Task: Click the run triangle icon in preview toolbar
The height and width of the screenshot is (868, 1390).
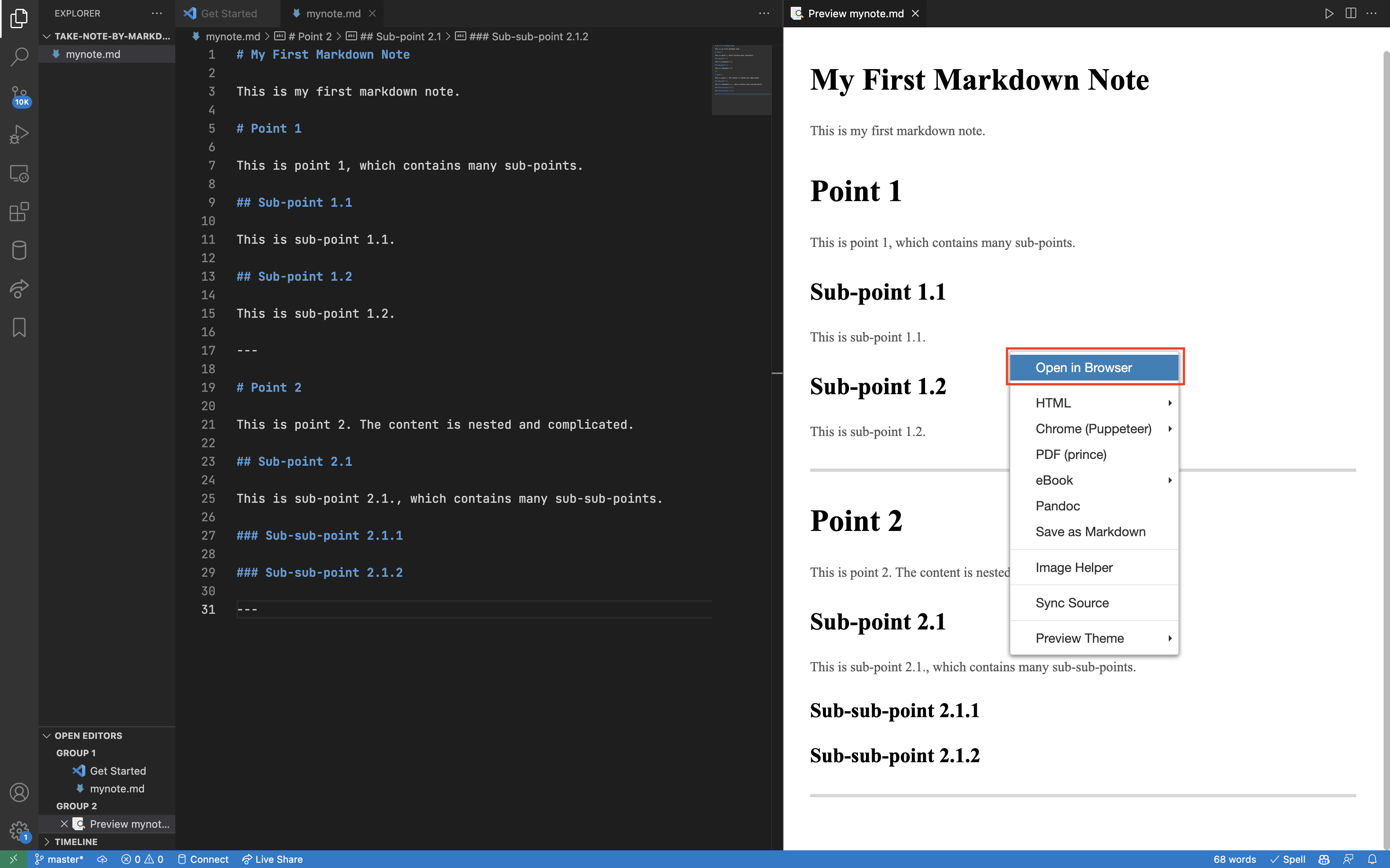Action: pyautogui.click(x=1329, y=13)
